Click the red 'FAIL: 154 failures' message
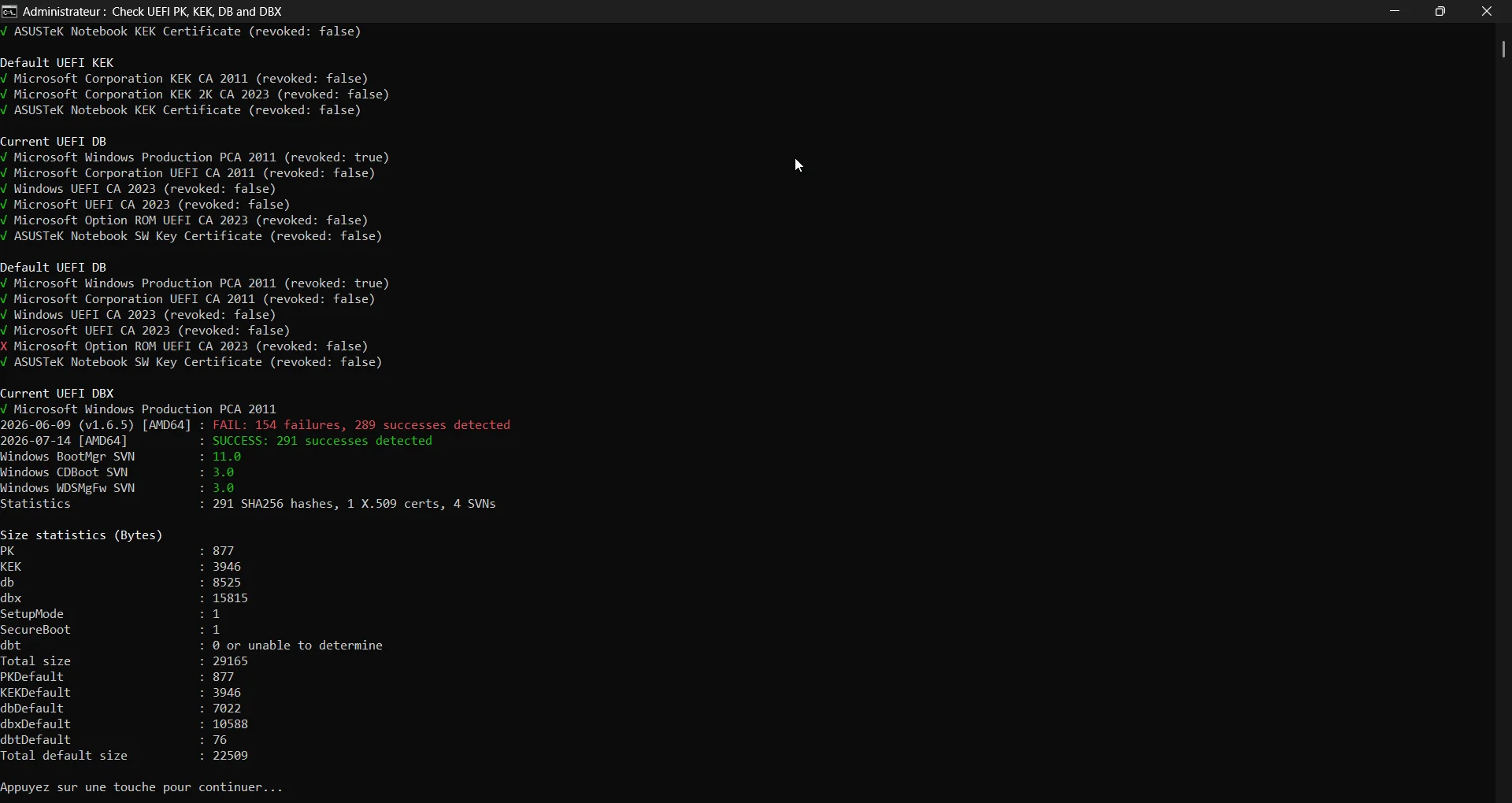 click(x=363, y=425)
